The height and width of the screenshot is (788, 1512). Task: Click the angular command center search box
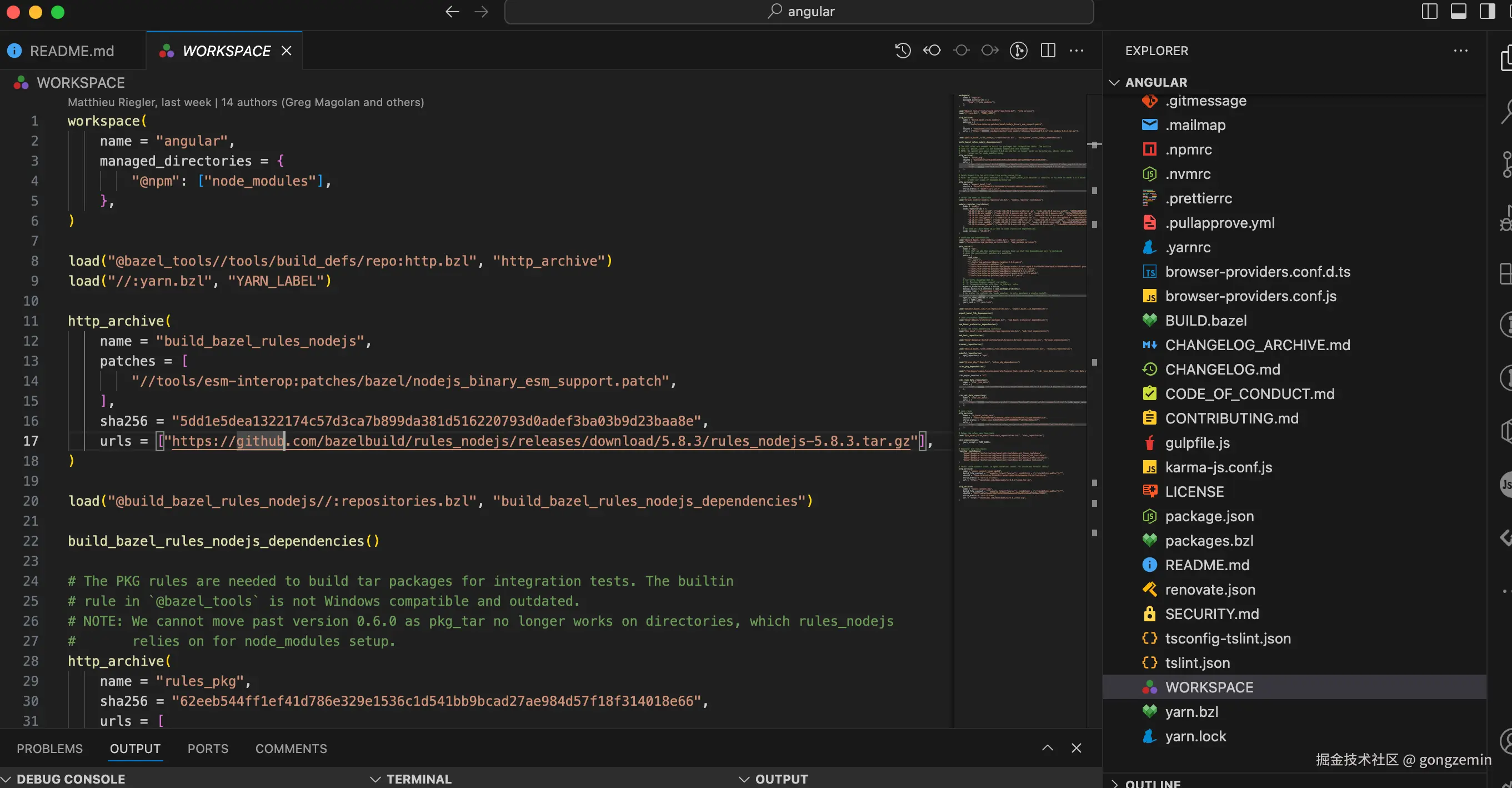tap(798, 12)
